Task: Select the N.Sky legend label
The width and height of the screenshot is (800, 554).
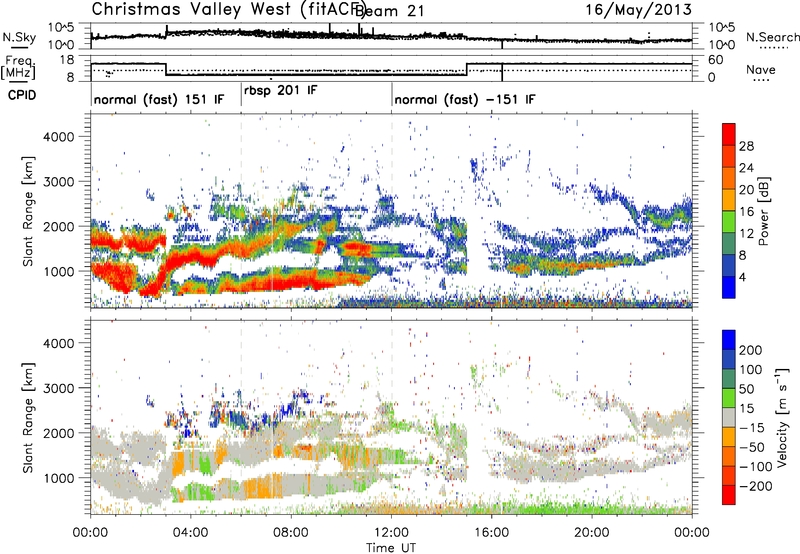Action: click(19, 37)
